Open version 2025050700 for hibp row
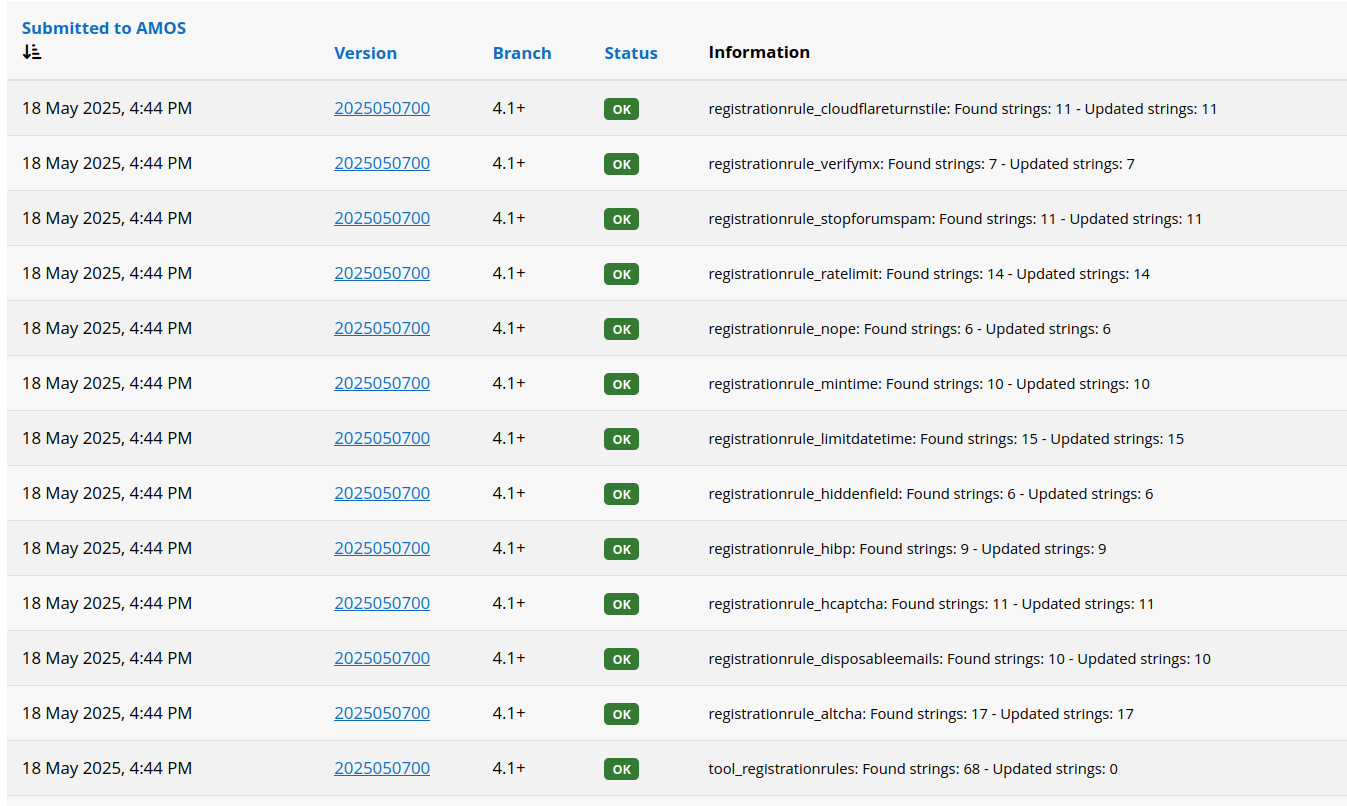The image size is (1347, 806). click(x=382, y=548)
